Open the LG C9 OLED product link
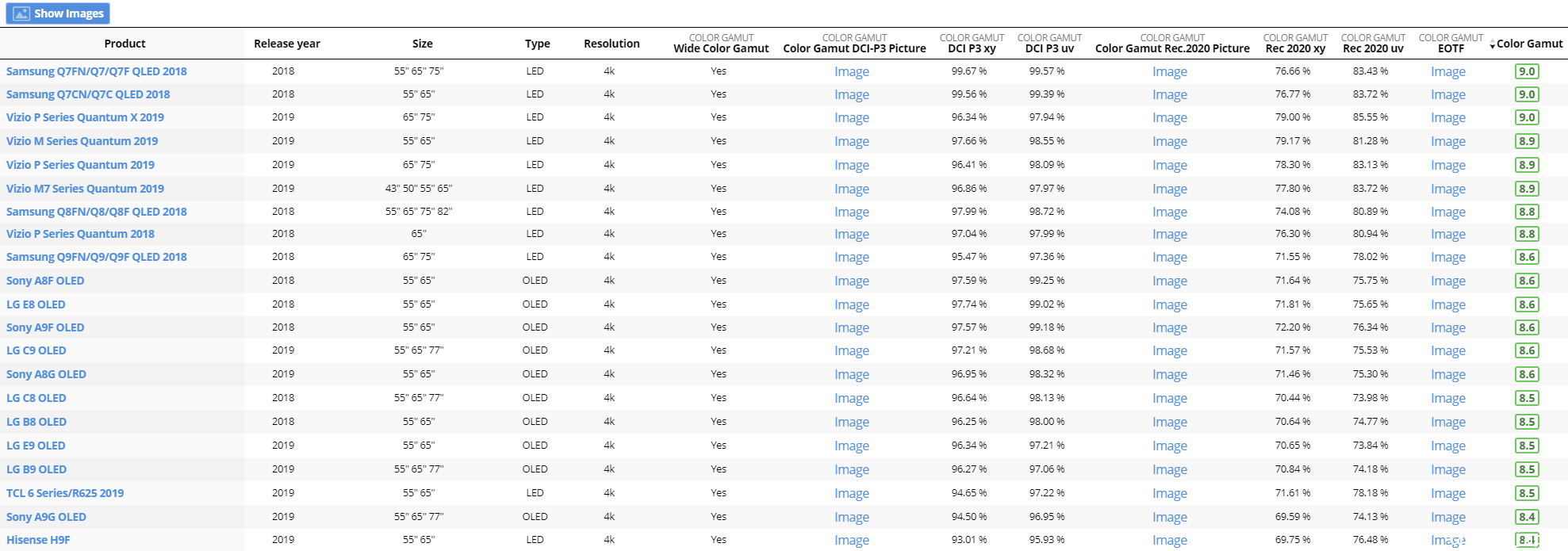 pos(36,350)
